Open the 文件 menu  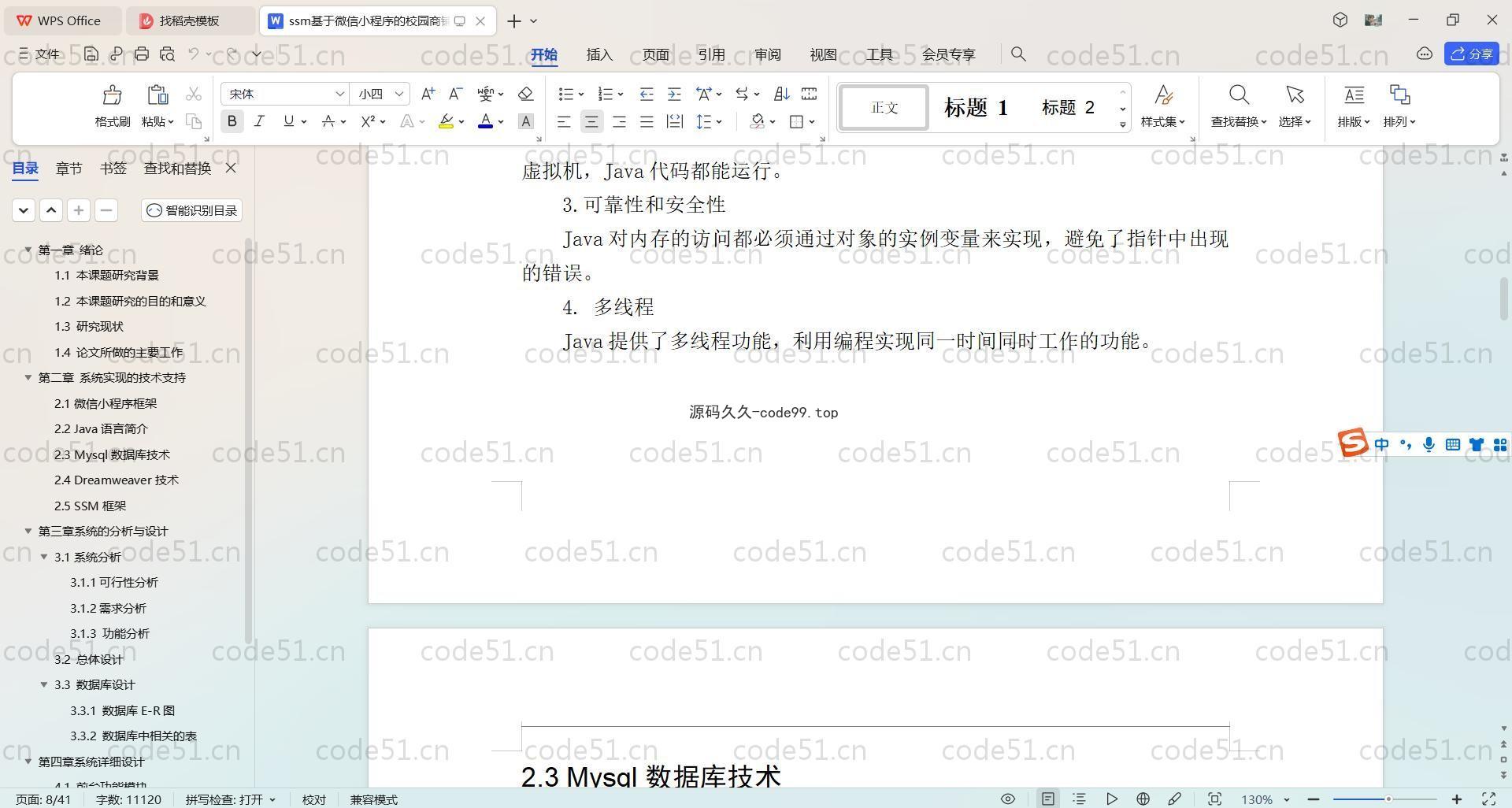[x=39, y=54]
